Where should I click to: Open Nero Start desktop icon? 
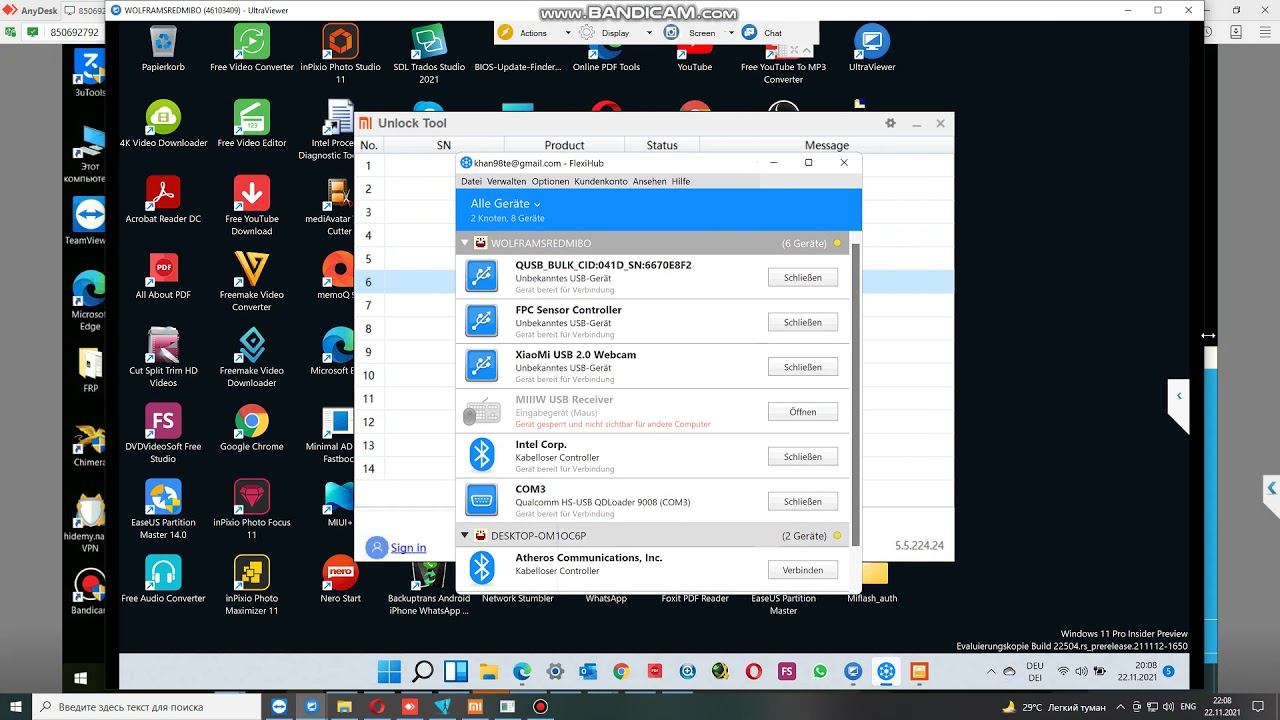pos(340,580)
